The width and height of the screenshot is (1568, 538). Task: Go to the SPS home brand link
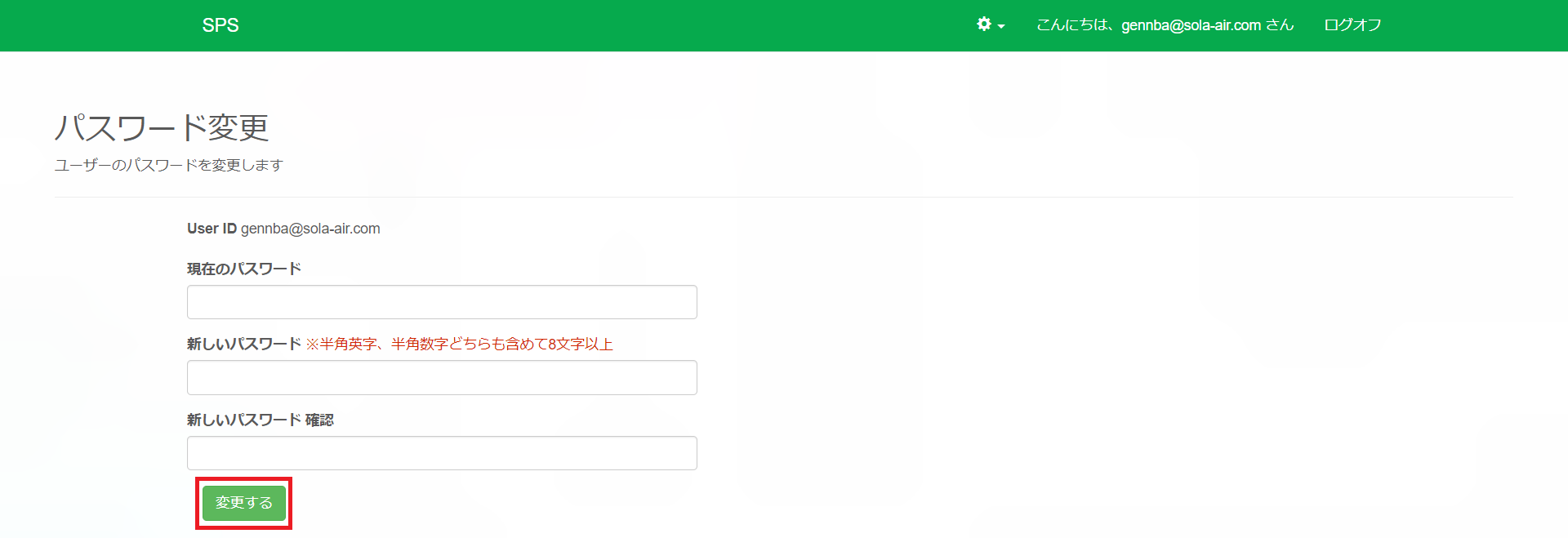pyautogui.click(x=220, y=25)
